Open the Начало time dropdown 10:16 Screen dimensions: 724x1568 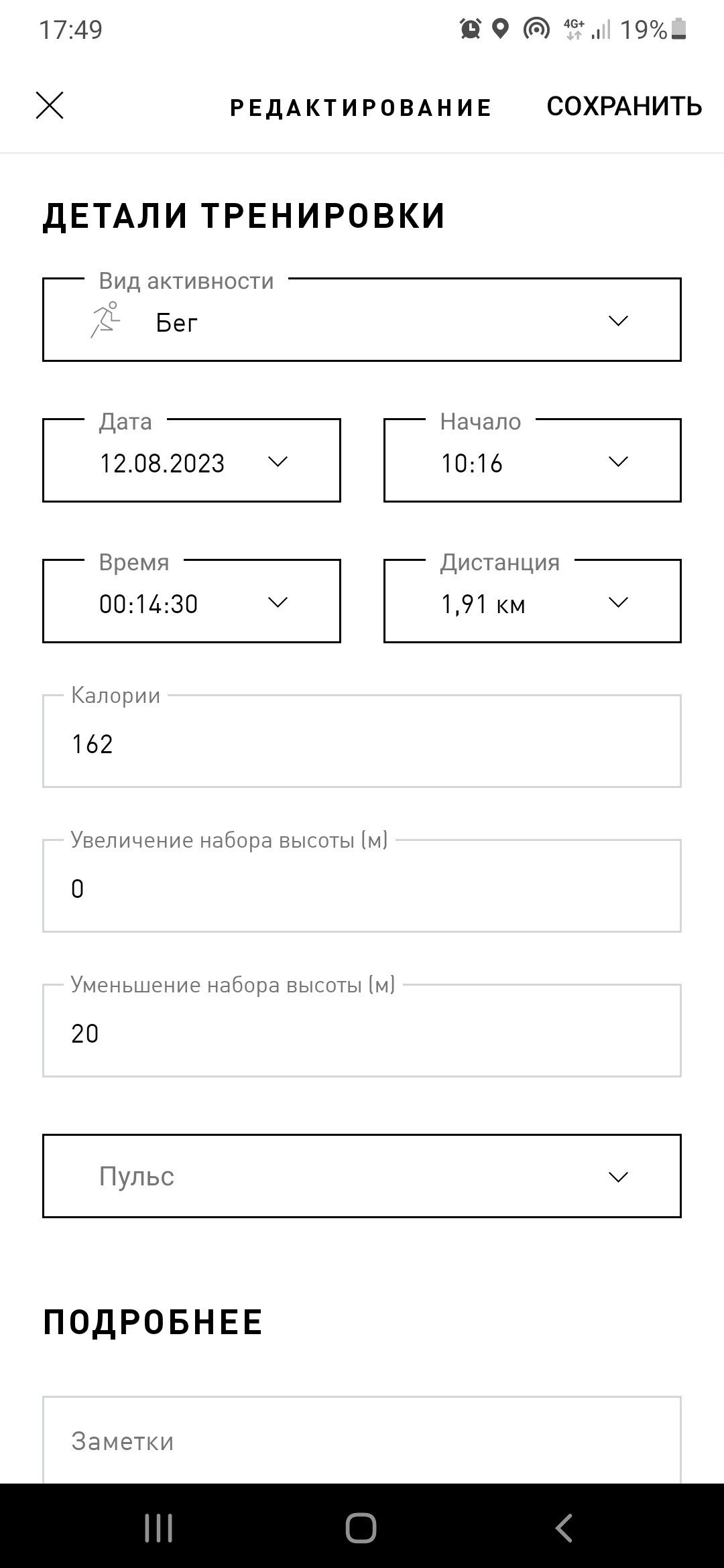532,460
